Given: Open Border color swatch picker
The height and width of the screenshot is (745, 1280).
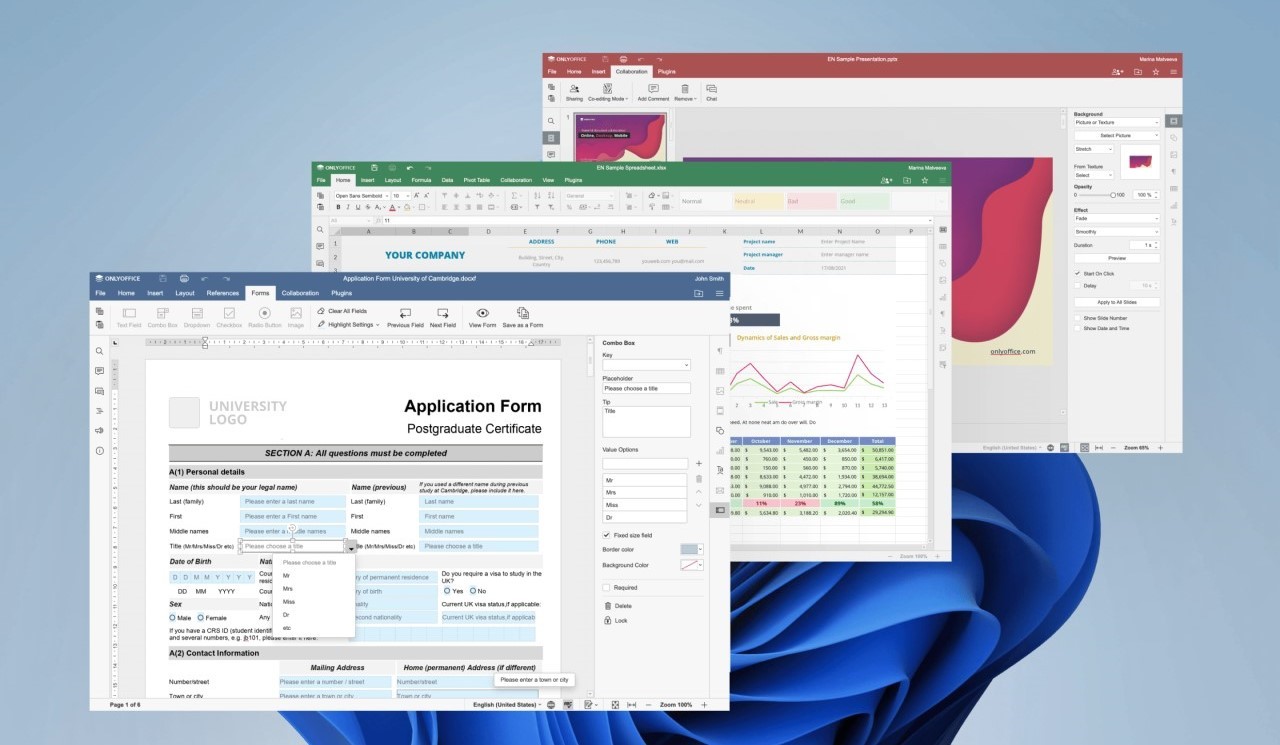Looking at the screenshot, I should coord(692,549).
